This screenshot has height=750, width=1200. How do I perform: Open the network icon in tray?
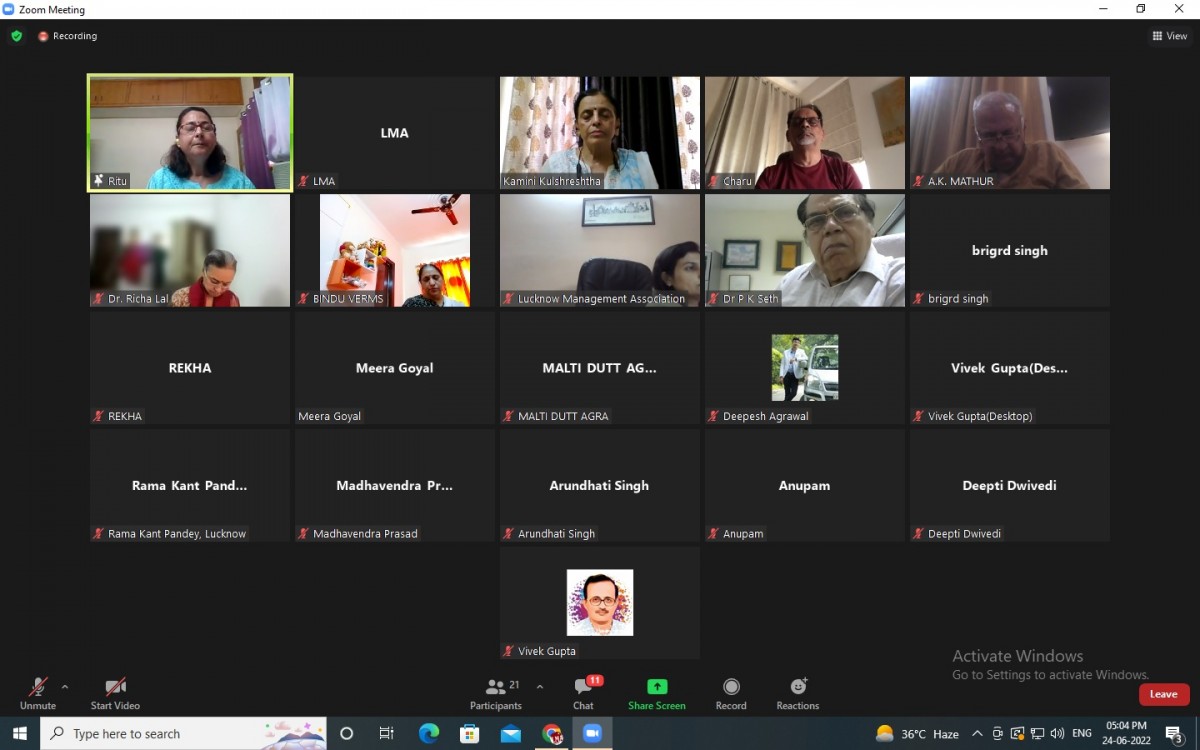coord(1038,733)
